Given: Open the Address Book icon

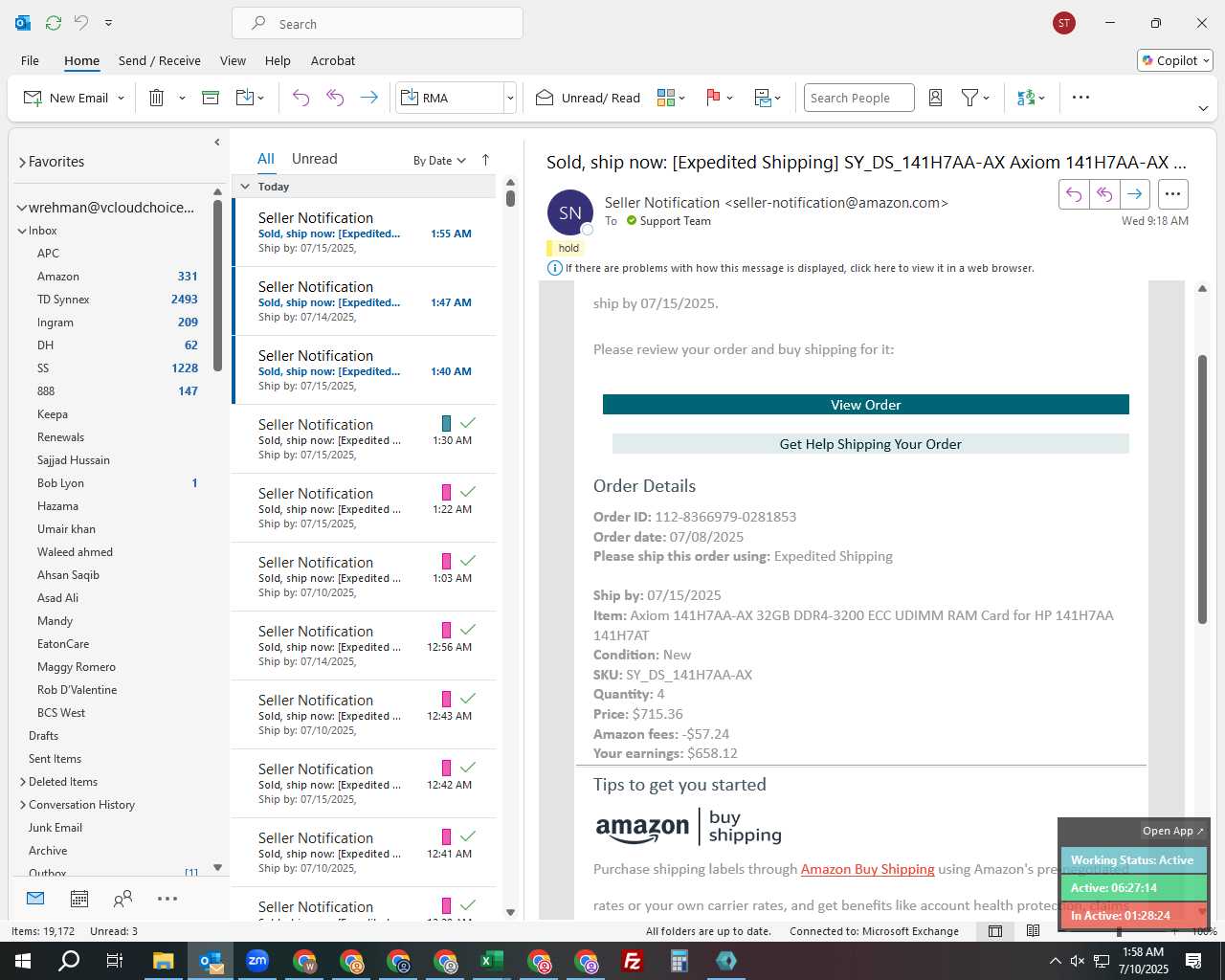Looking at the screenshot, I should [936, 98].
